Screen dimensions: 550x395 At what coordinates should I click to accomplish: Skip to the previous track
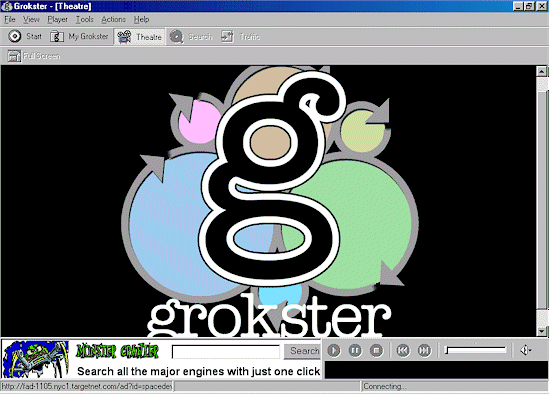click(x=403, y=350)
